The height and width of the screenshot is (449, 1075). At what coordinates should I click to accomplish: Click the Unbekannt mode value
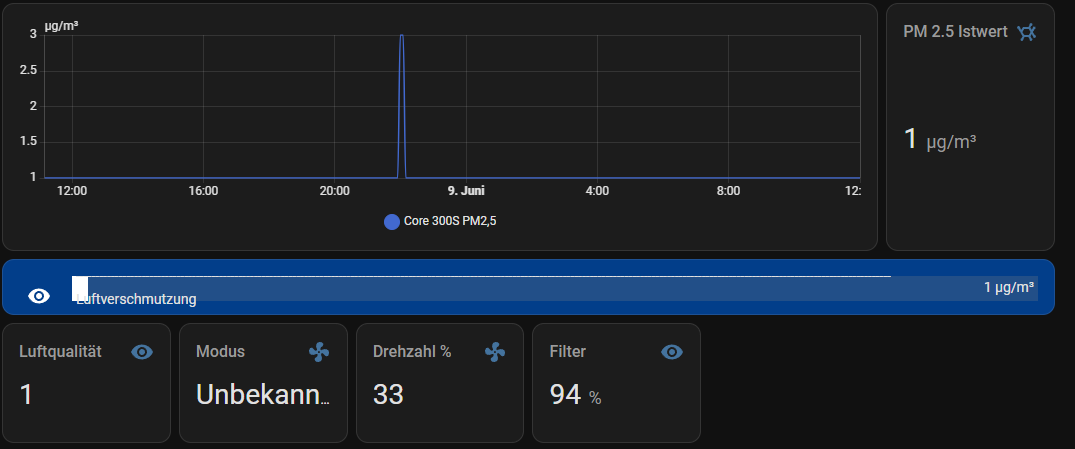point(263,395)
